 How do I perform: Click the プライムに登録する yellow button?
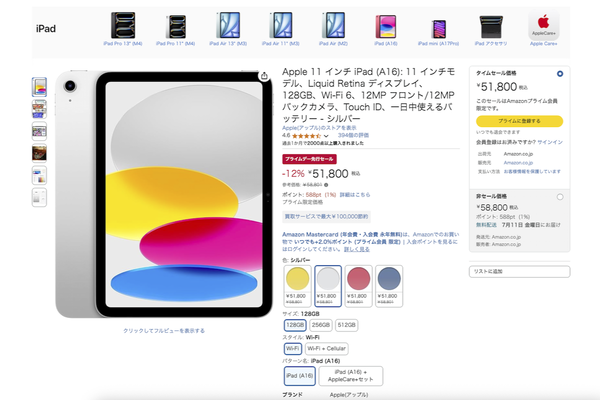click(519, 121)
